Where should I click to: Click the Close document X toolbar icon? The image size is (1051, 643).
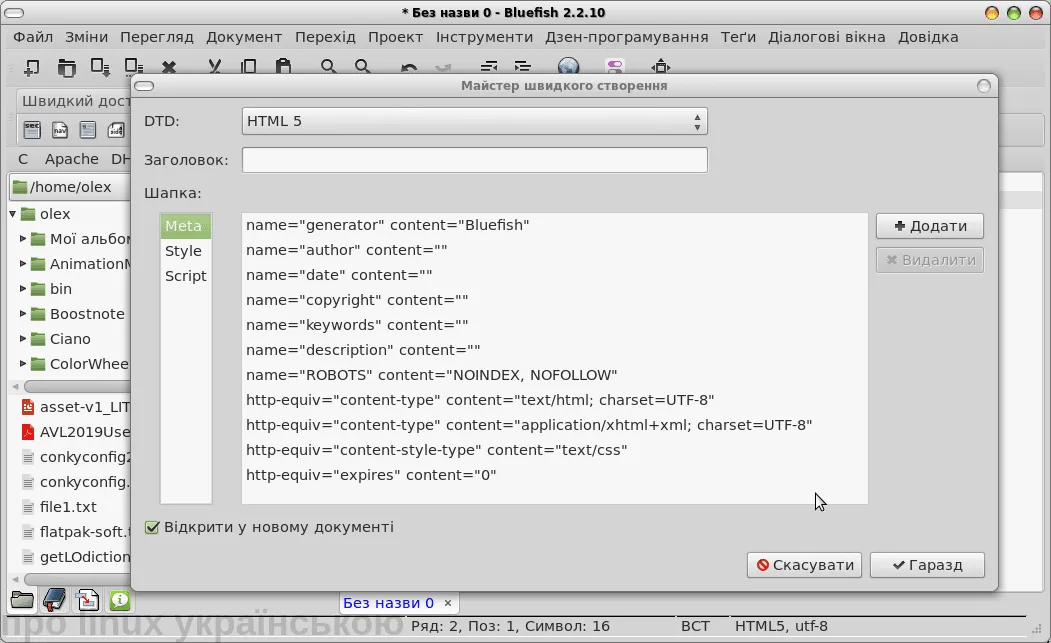click(169, 66)
